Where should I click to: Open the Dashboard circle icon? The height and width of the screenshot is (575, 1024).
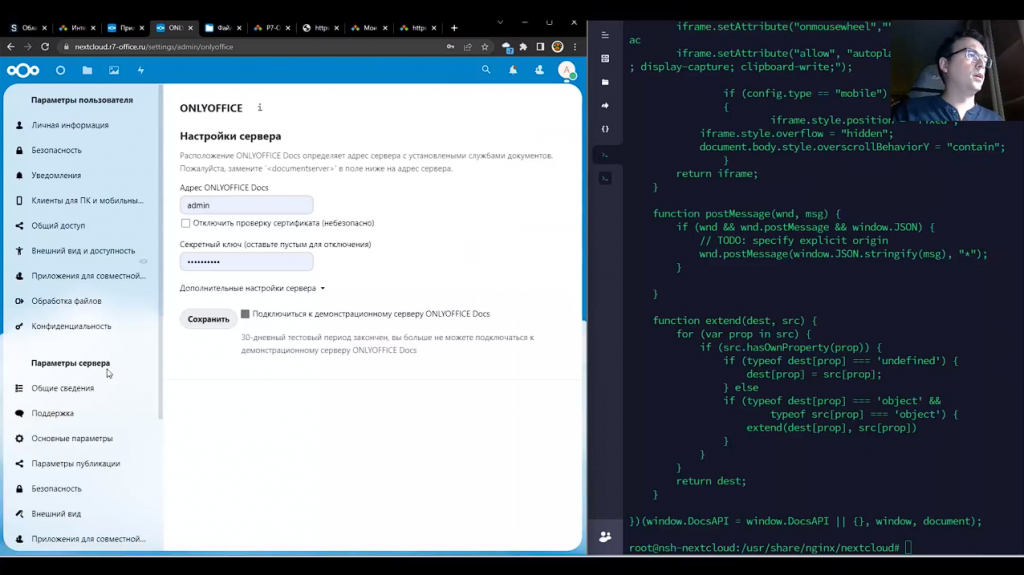[x=61, y=70]
